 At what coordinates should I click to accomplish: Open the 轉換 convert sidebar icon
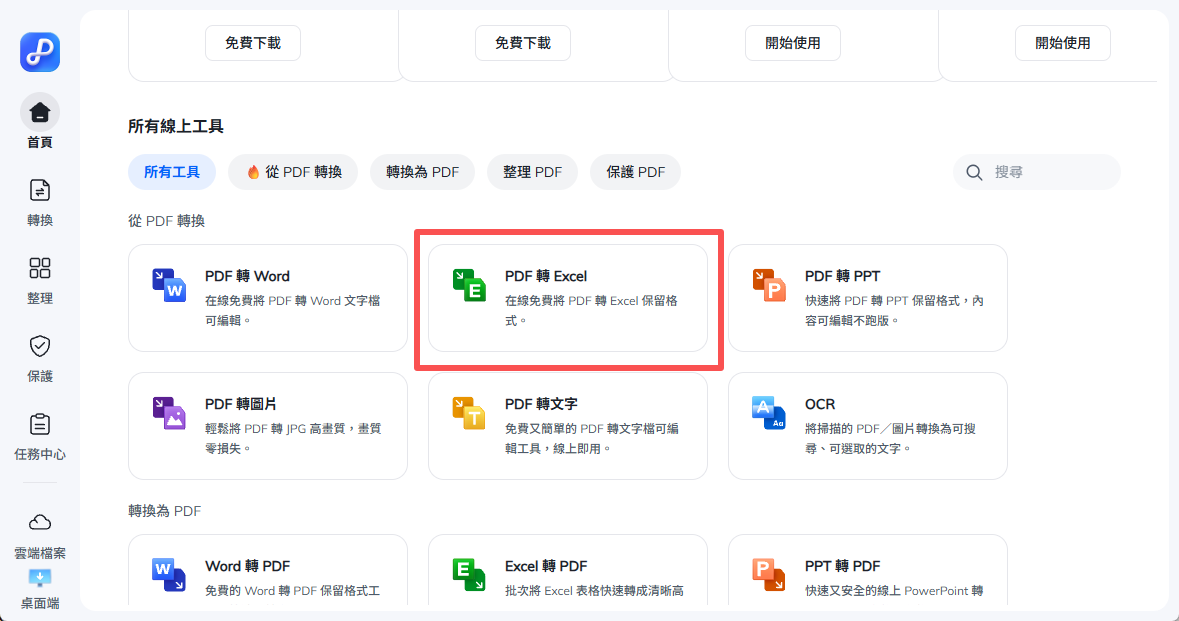(39, 190)
